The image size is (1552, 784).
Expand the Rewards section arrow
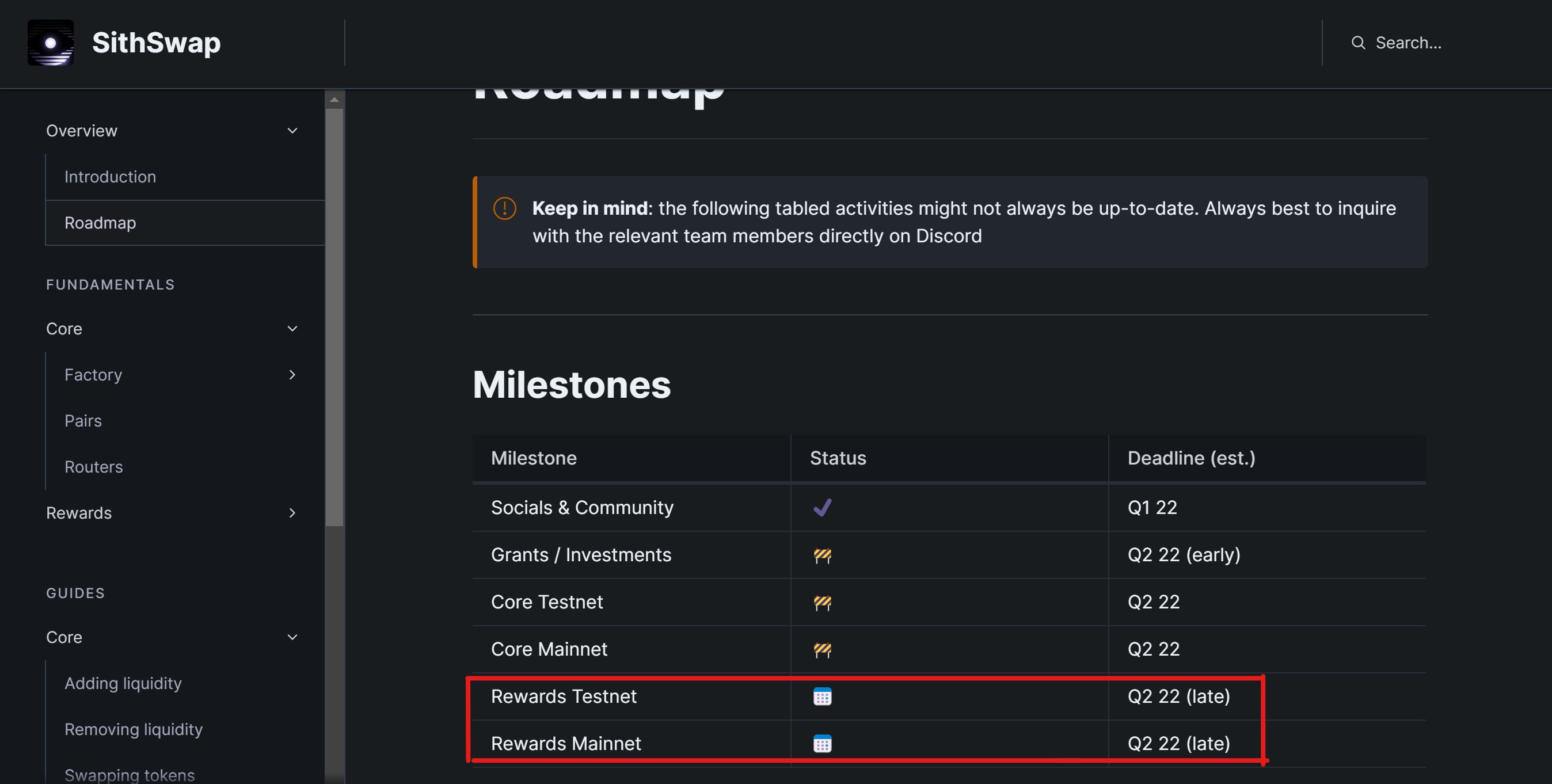292,513
